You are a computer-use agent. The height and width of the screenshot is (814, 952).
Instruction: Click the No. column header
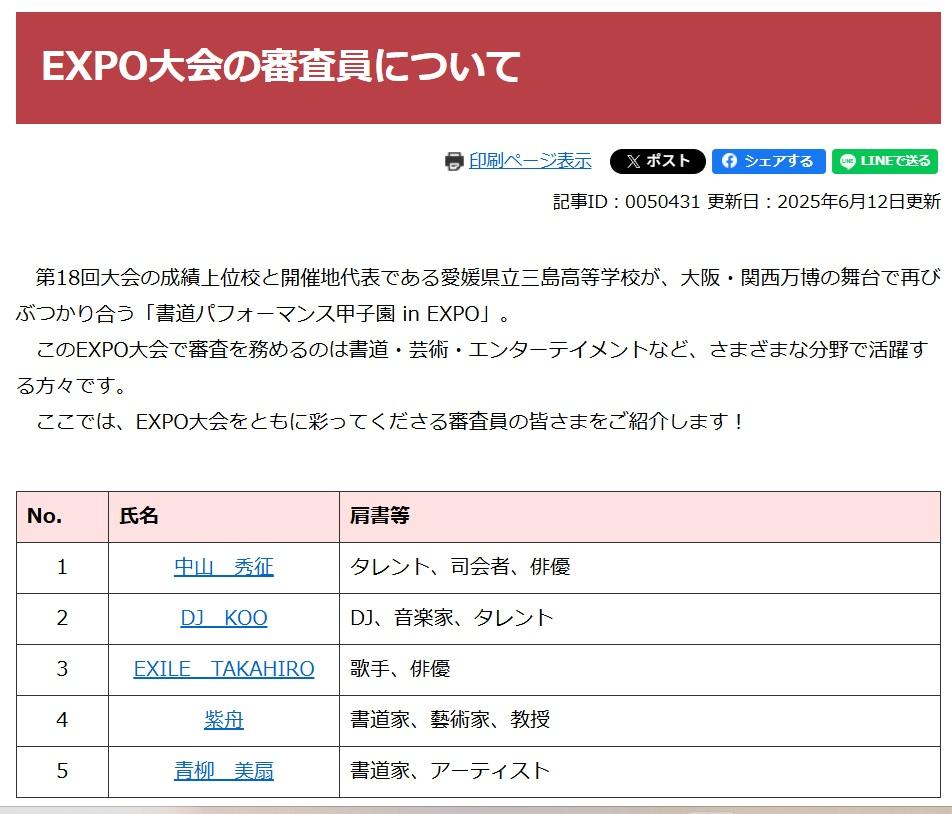[63, 517]
